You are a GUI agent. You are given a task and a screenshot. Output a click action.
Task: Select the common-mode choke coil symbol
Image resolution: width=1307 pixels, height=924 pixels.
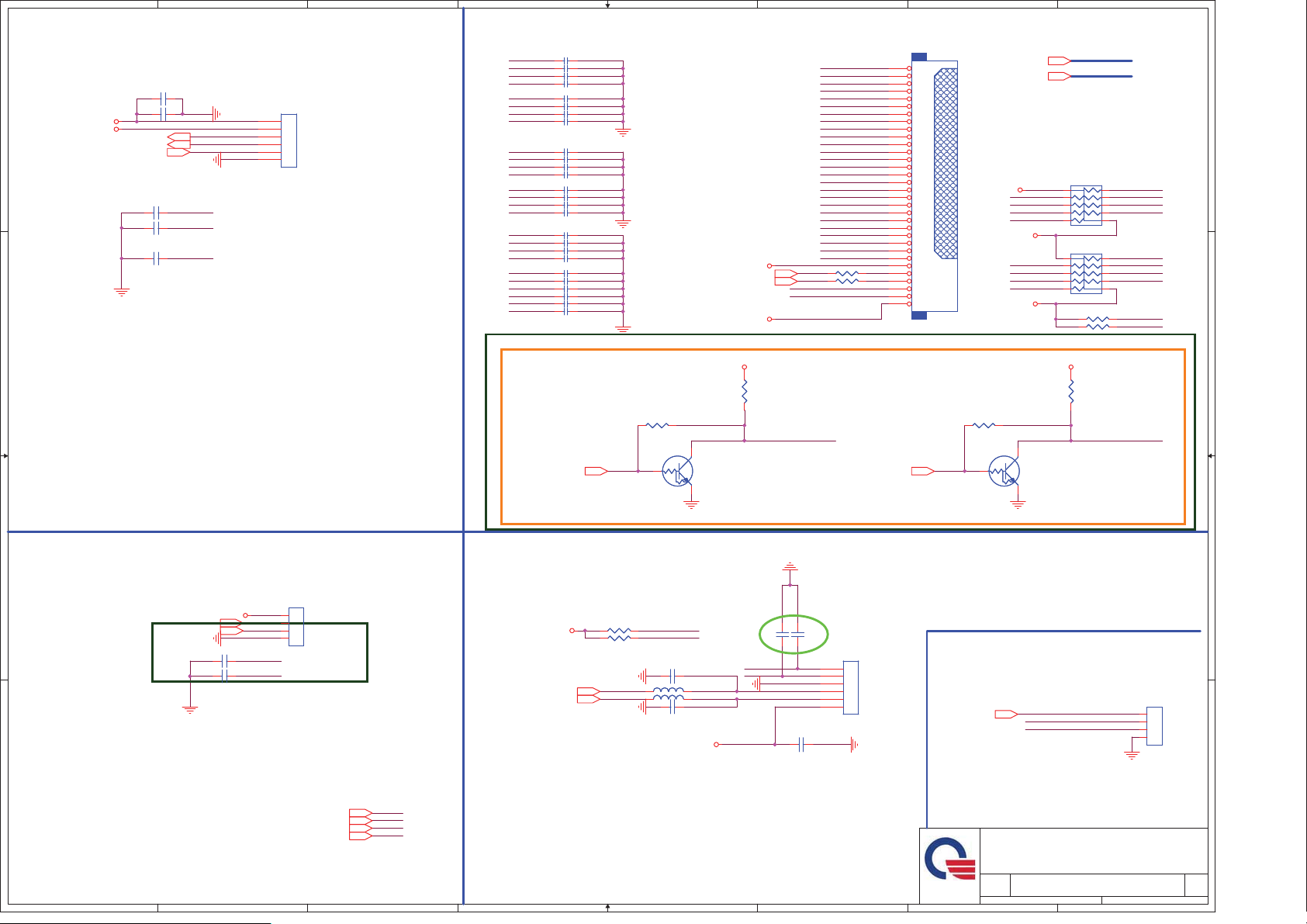[669, 695]
